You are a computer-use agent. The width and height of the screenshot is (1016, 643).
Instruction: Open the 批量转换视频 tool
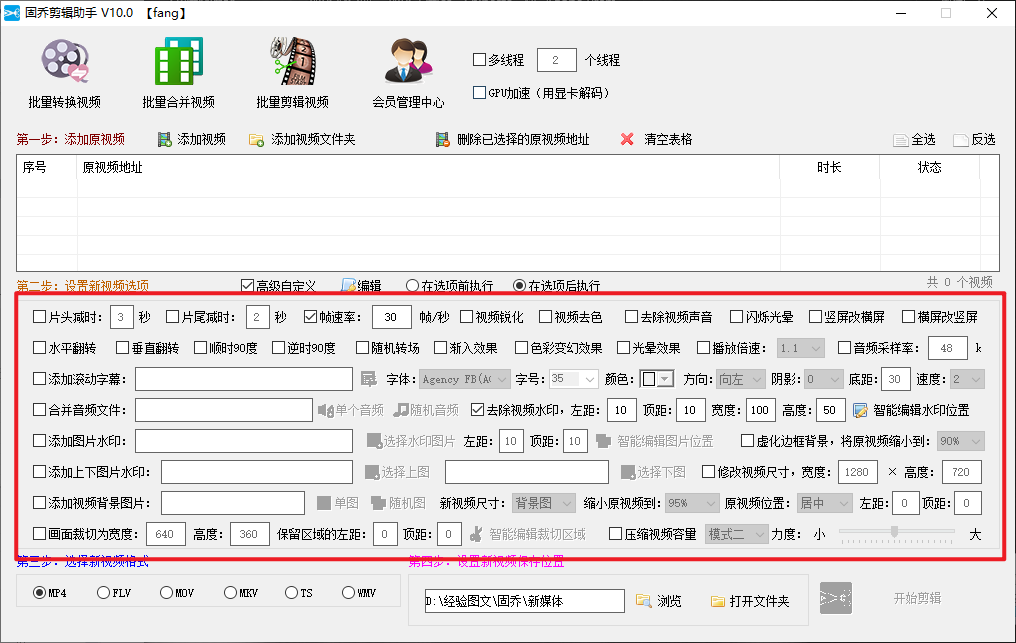click(65, 70)
